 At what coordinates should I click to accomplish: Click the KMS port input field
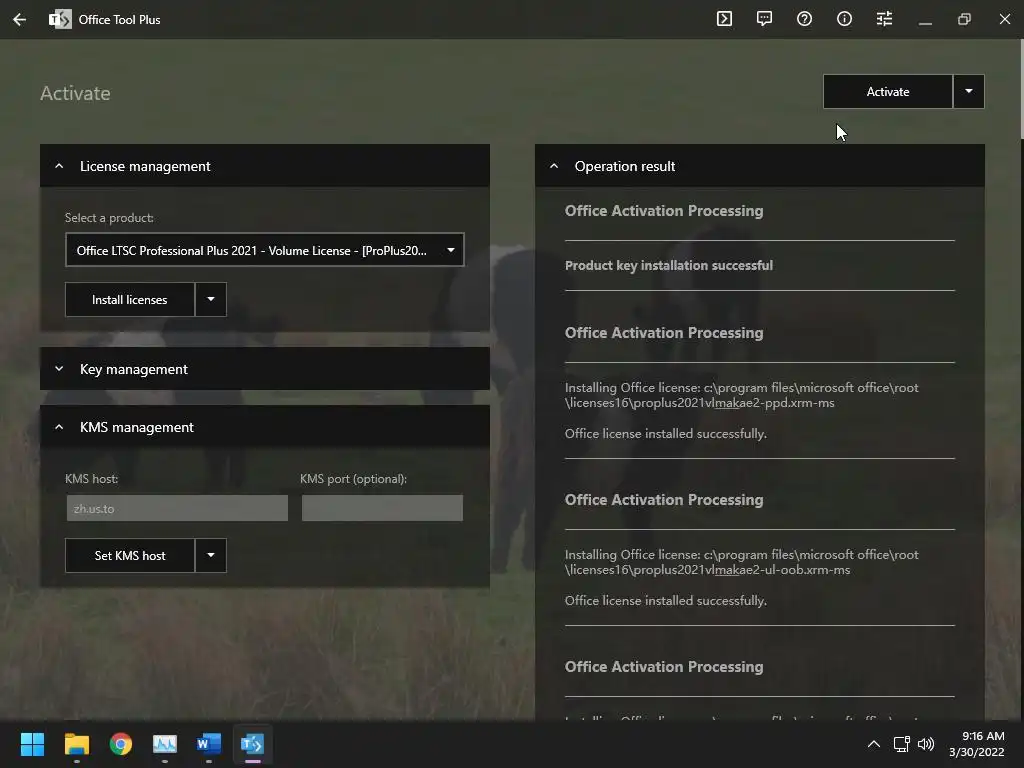[x=382, y=508]
